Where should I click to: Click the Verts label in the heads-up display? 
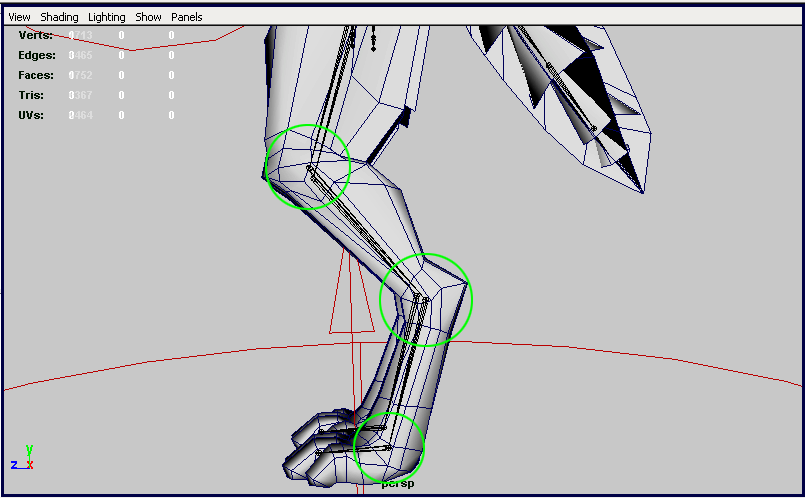[x=36, y=35]
